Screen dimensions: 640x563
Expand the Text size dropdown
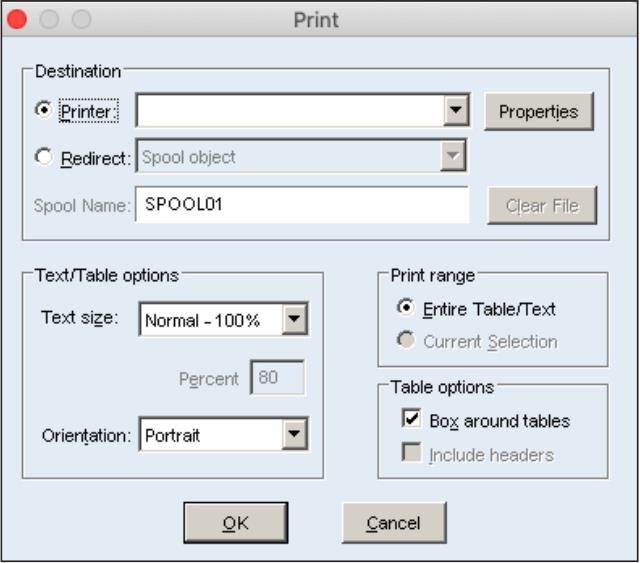(295, 320)
